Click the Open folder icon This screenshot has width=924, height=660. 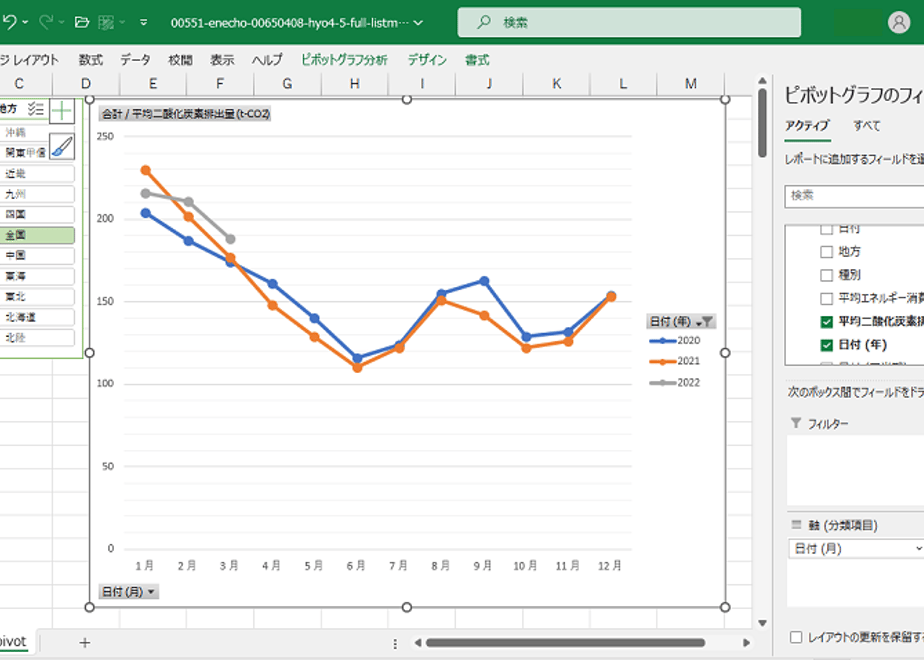82,22
